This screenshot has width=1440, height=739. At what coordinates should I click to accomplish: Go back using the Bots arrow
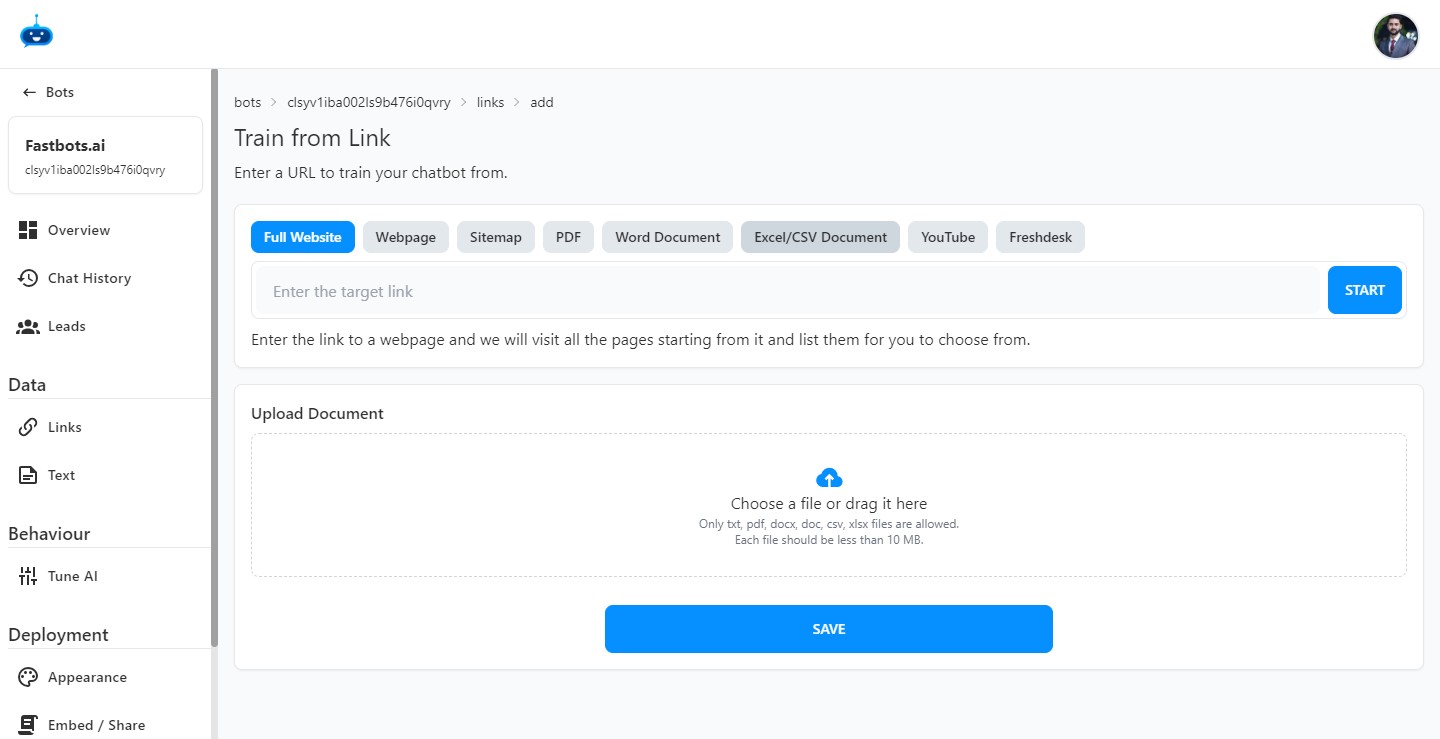point(30,92)
